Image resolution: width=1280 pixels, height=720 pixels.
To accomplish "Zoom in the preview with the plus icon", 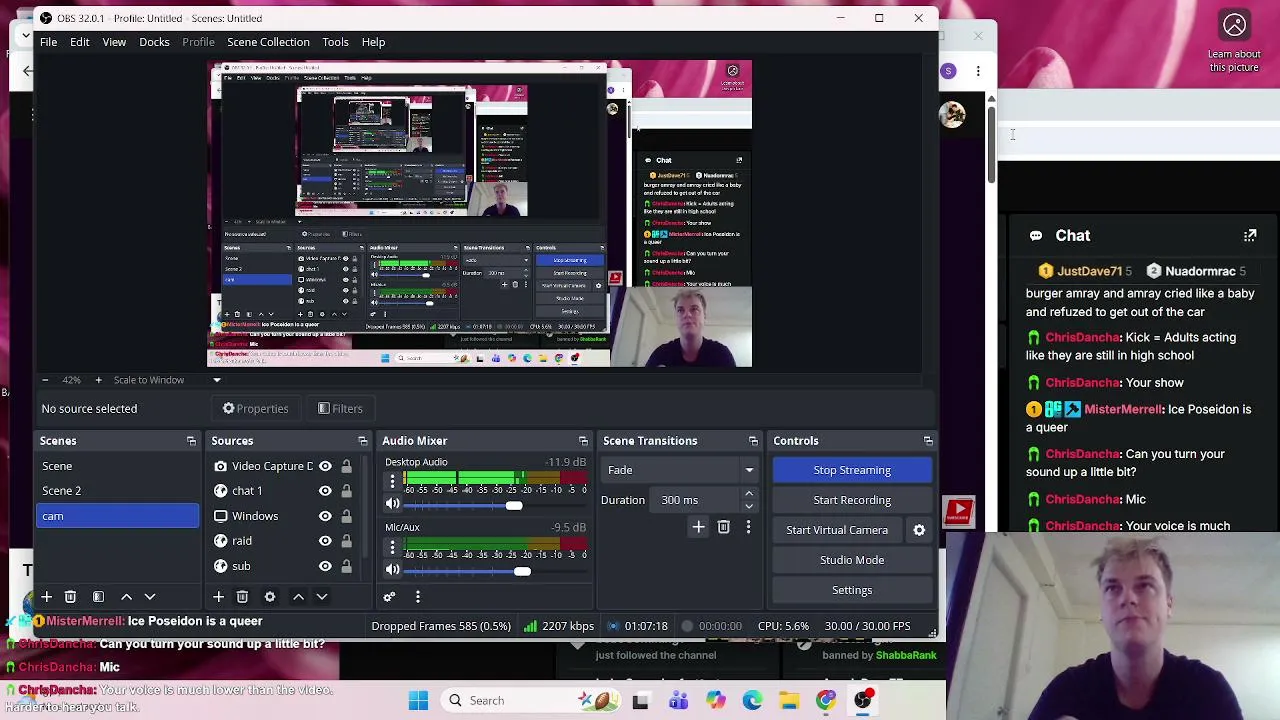I will pyautogui.click(x=98, y=380).
